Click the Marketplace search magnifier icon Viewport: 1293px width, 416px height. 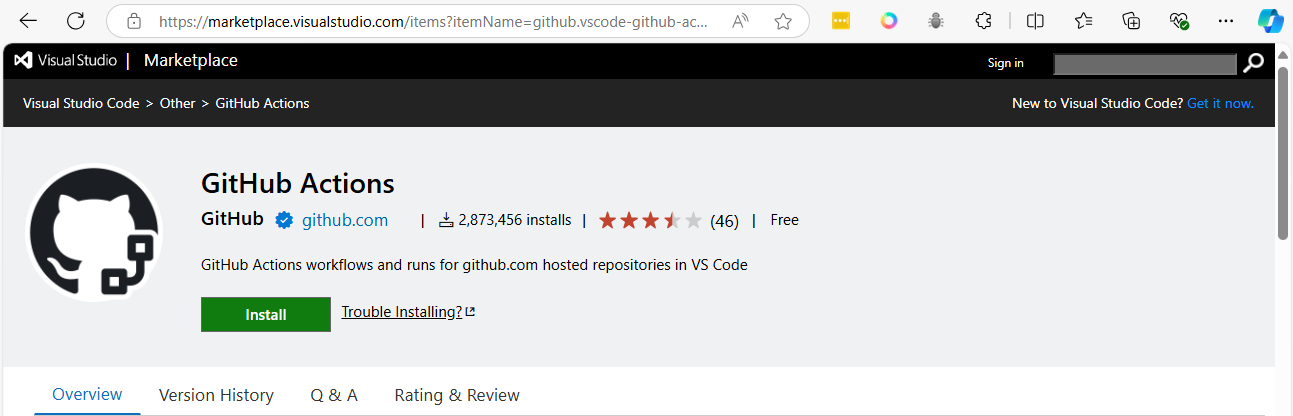(1254, 63)
